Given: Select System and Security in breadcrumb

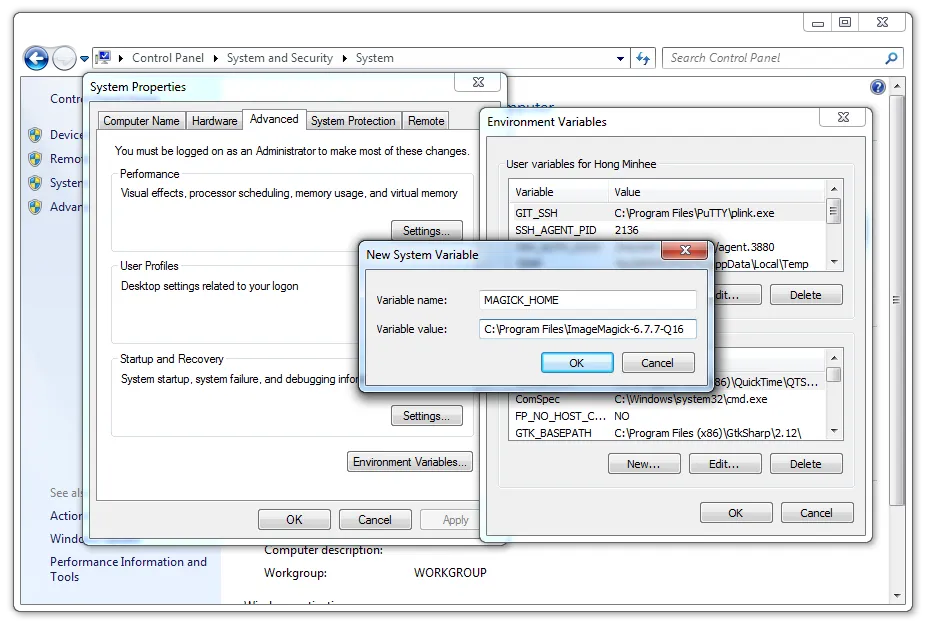Looking at the screenshot, I should coord(280,58).
